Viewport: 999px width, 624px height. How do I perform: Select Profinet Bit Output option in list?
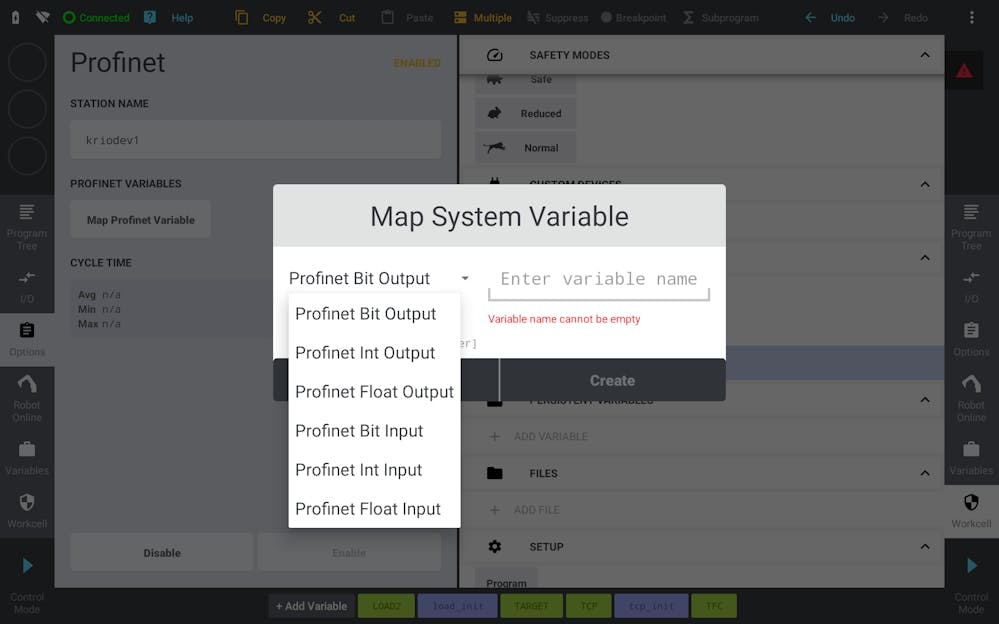click(375, 314)
